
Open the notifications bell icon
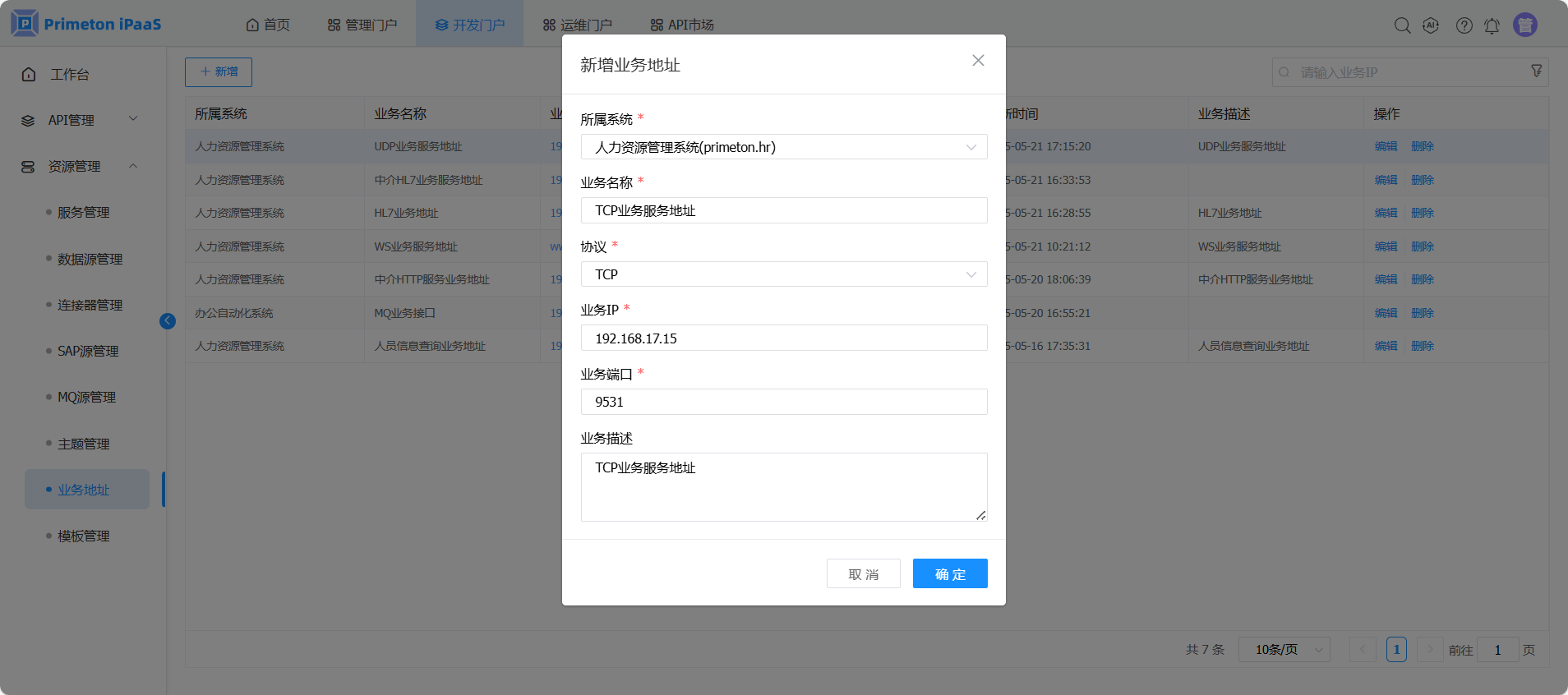pos(1492,25)
